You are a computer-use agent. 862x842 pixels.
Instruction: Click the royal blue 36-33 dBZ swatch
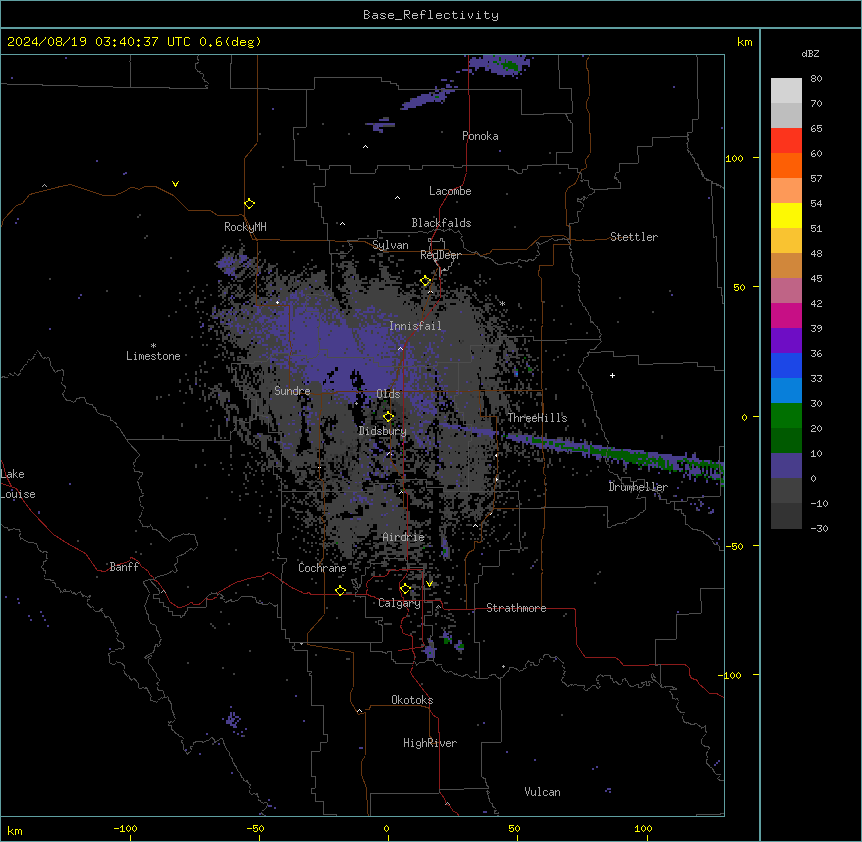pos(786,365)
